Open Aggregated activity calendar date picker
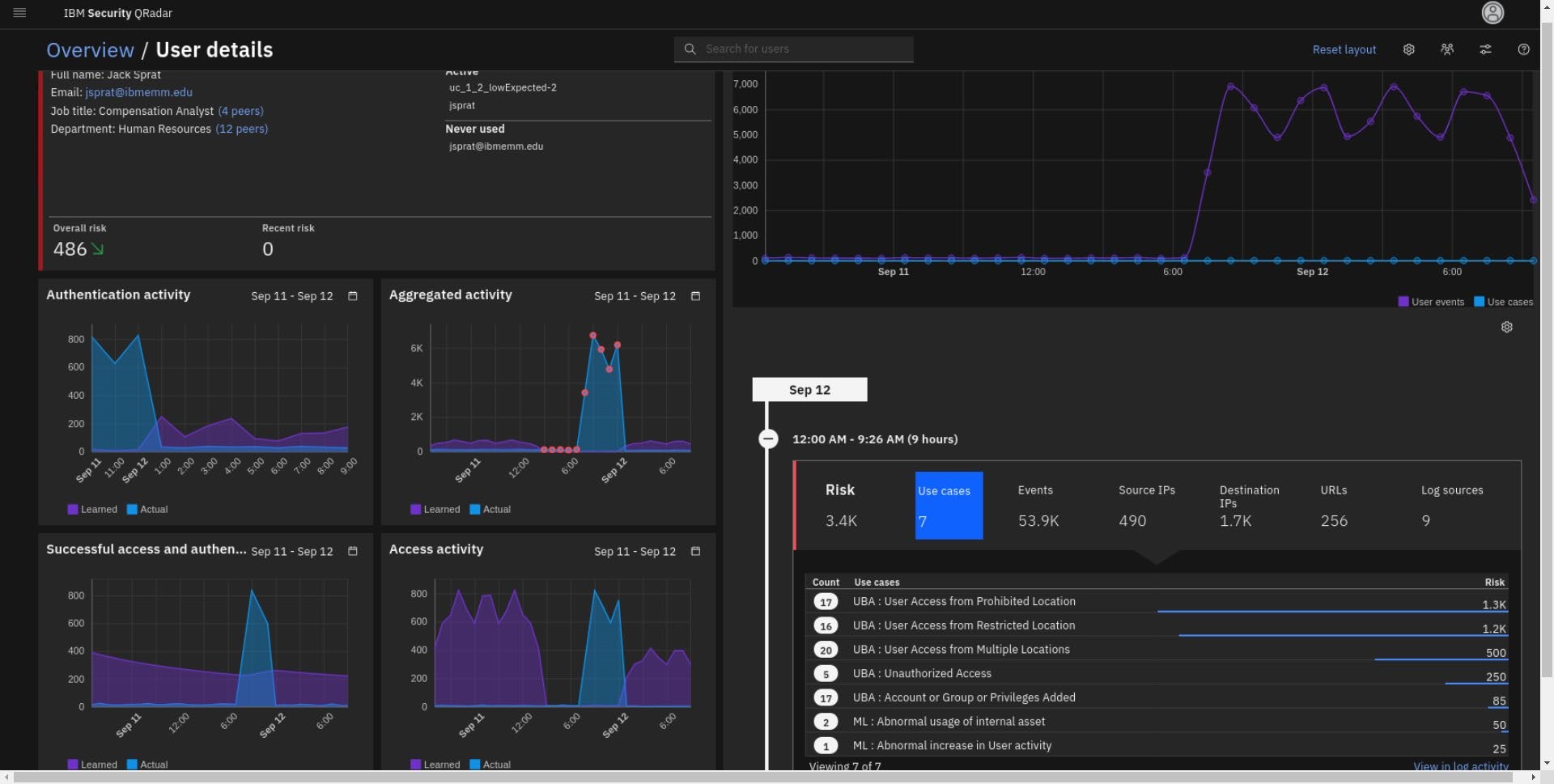The width and height of the screenshot is (1554, 784). (x=695, y=296)
